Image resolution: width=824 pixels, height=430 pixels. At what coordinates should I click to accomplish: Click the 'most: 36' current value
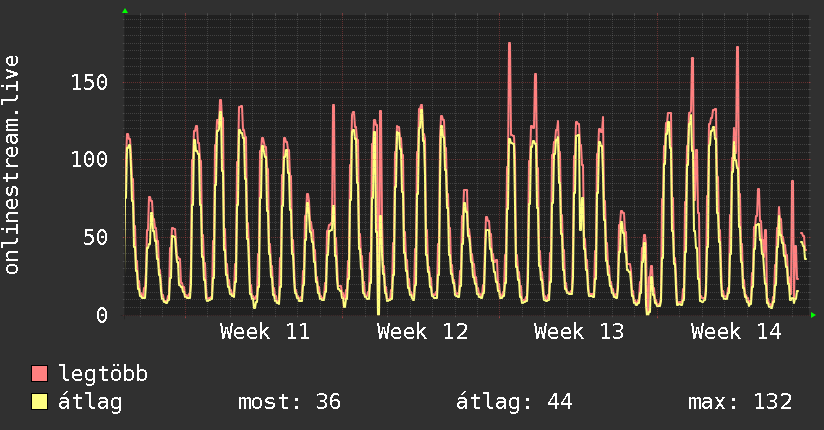coord(290,402)
